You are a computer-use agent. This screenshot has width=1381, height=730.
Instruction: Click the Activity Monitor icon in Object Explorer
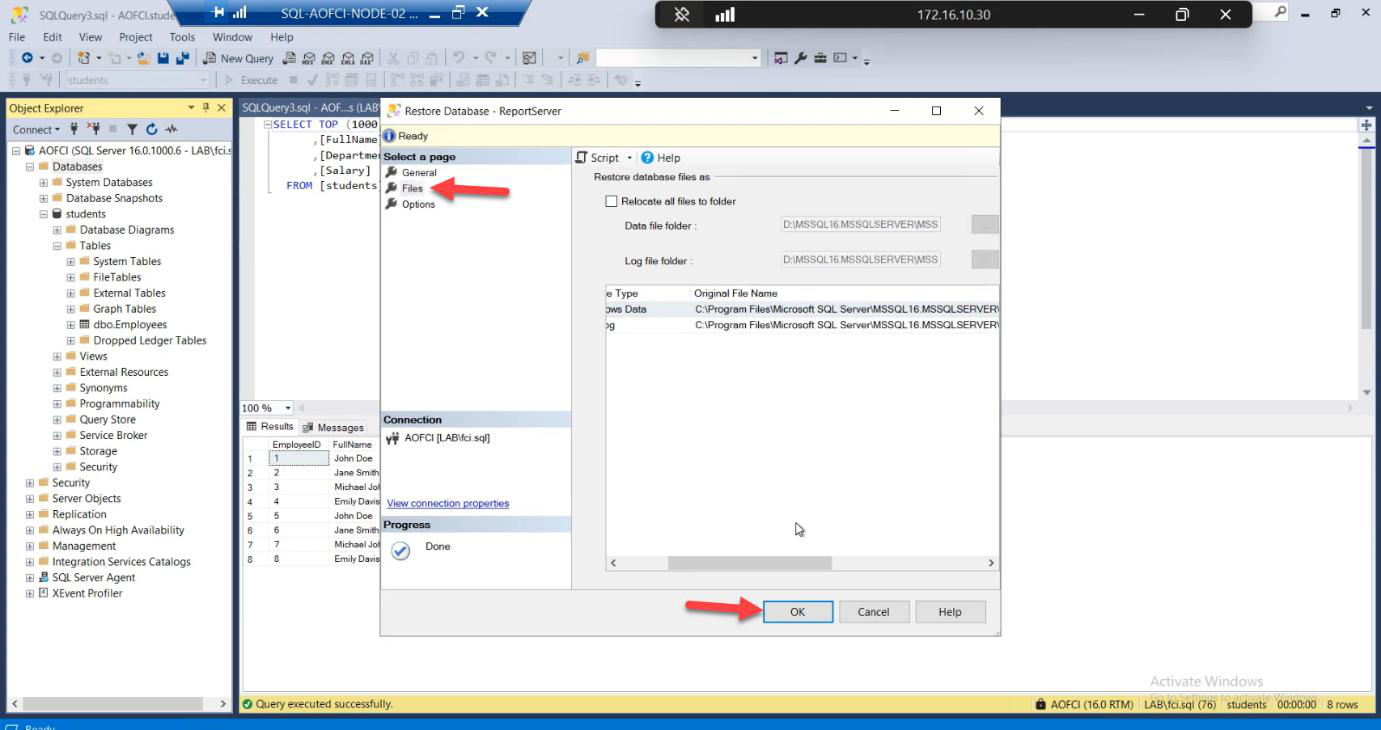click(171, 129)
